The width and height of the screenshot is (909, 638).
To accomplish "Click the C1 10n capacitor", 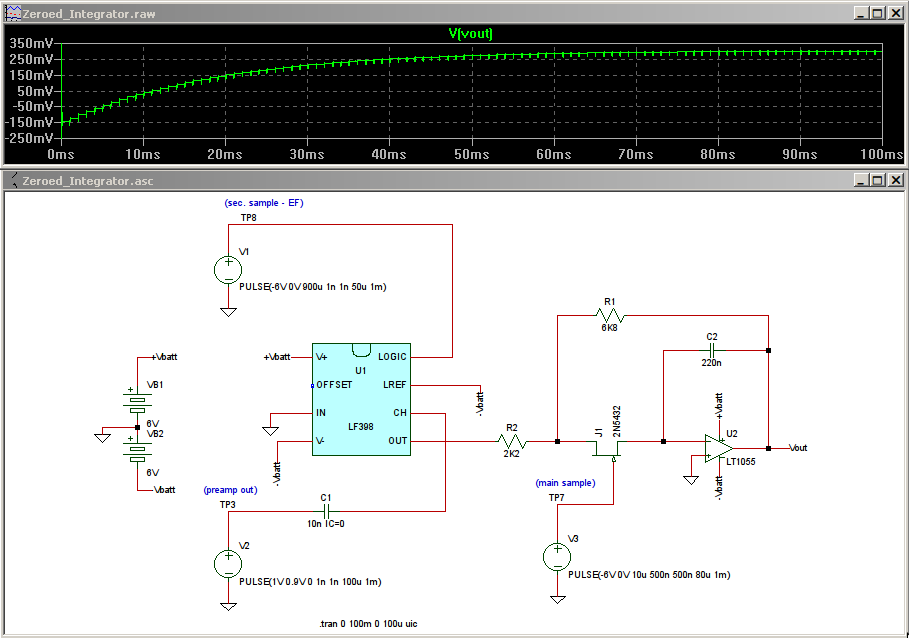I will pos(325,511).
